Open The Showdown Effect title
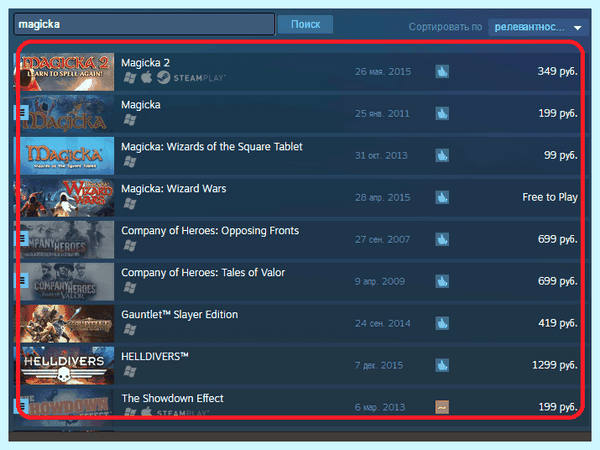600x450 pixels. click(172, 398)
